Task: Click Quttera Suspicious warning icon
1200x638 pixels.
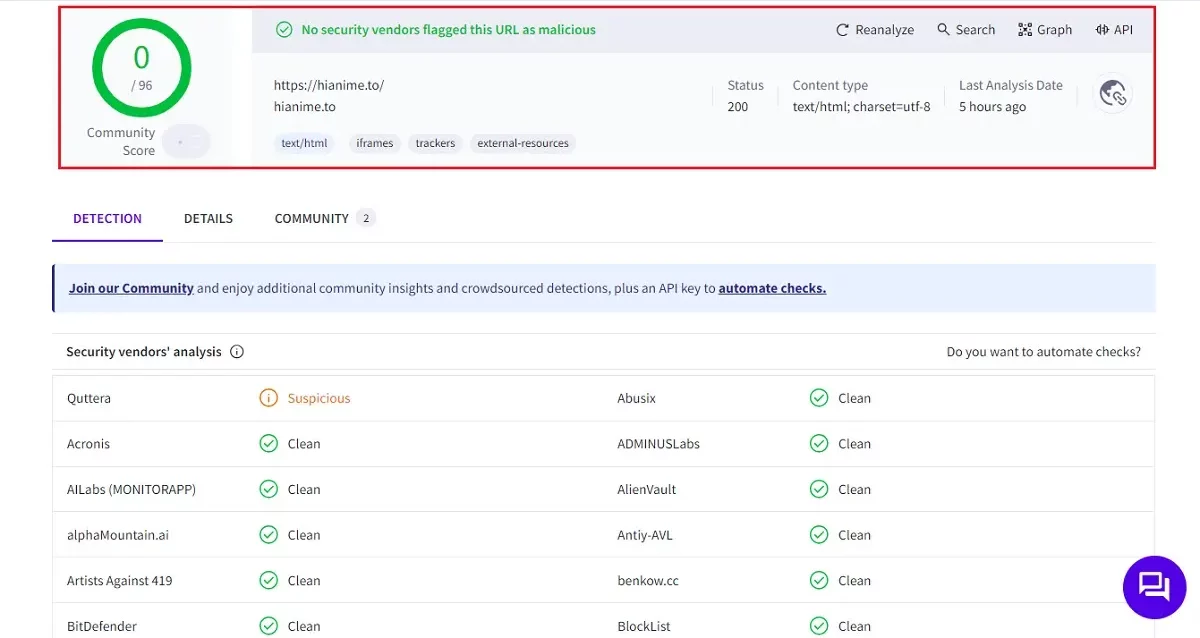Action: 268,398
